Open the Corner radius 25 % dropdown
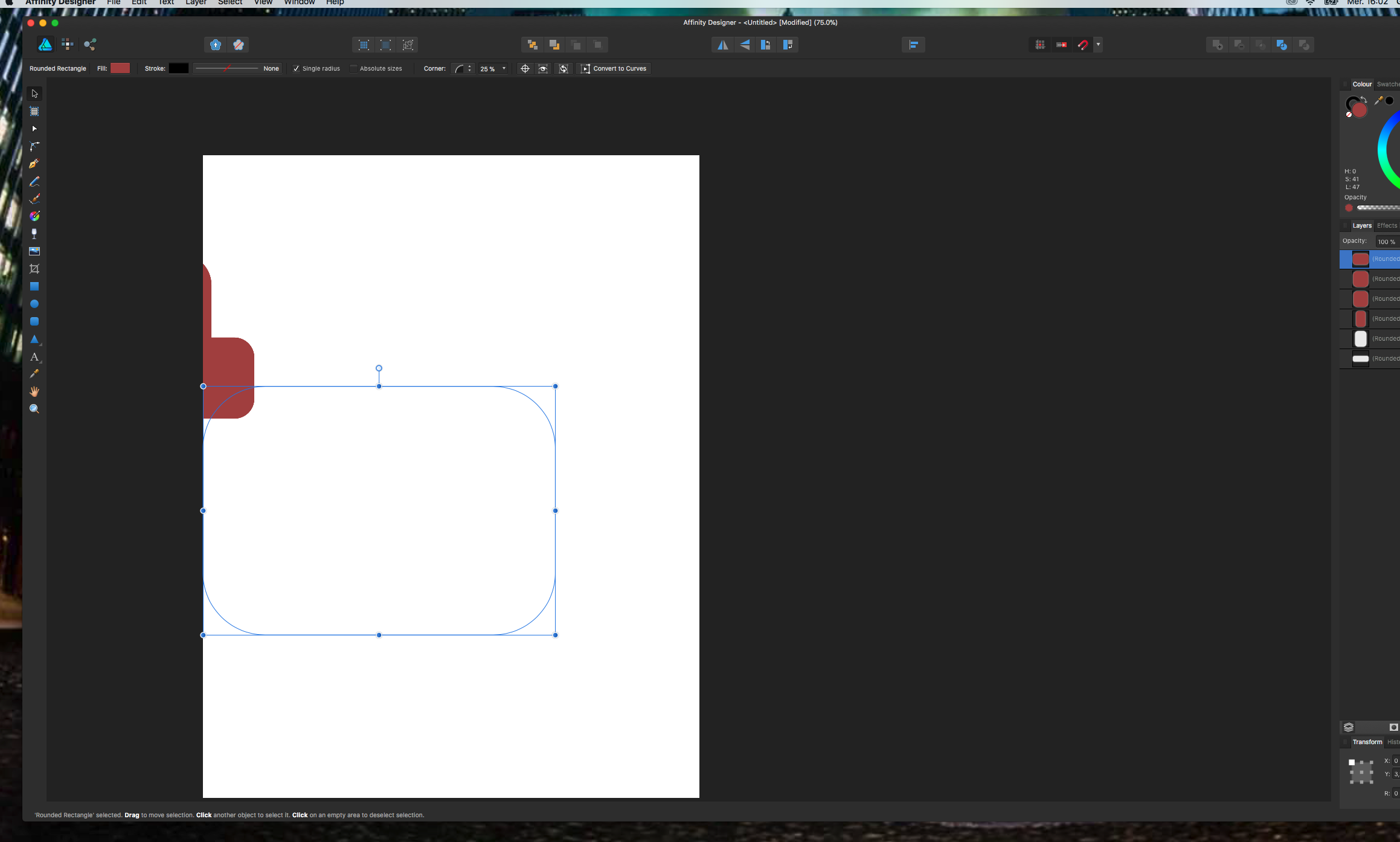The width and height of the screenshot is (1400, 842). pyautogui.click(x=493, y=69)
